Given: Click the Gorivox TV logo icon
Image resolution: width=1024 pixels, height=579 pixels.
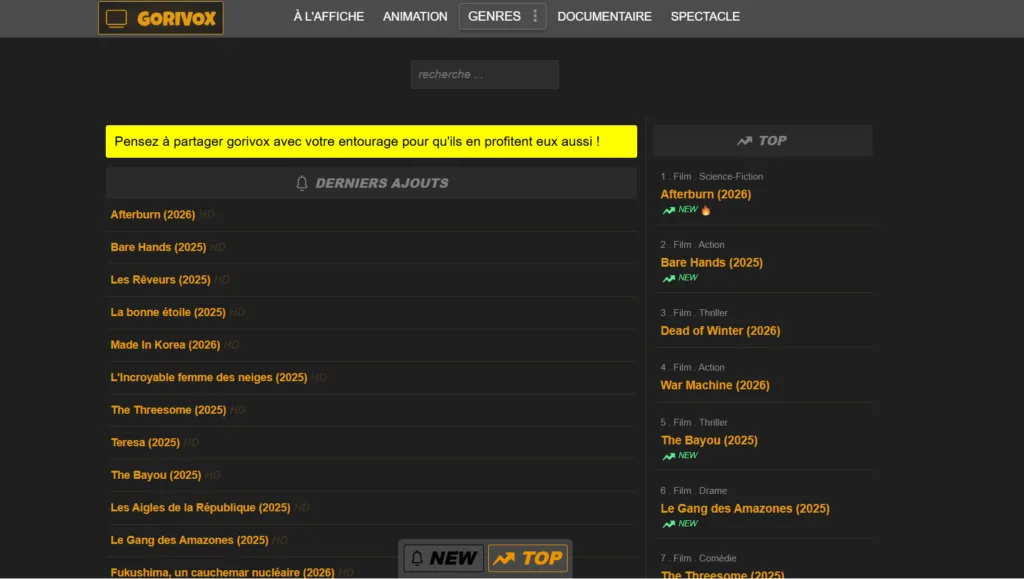Looking at the screenshot, I should tap(119, 17).
